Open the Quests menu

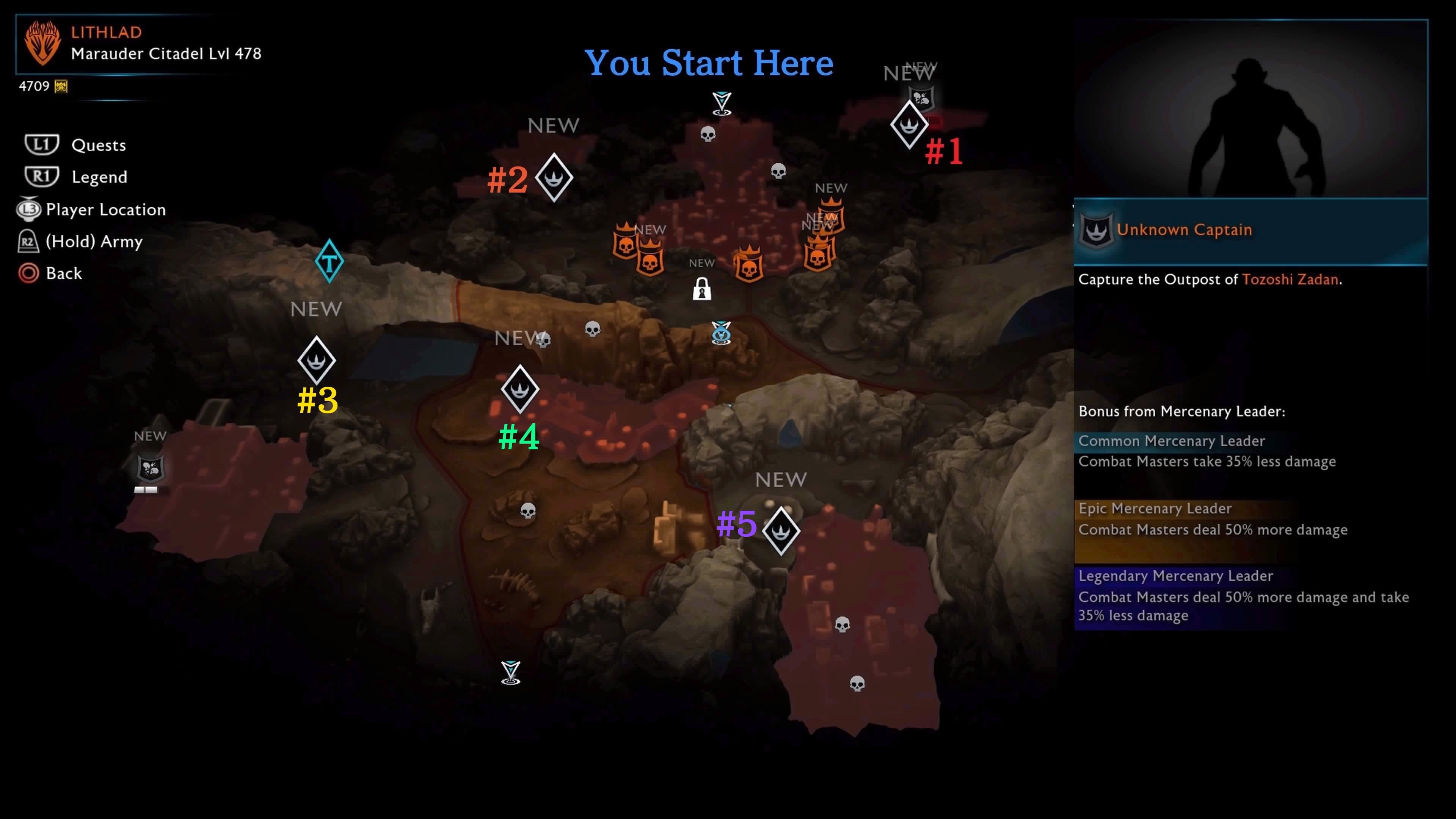click(97, 144)
